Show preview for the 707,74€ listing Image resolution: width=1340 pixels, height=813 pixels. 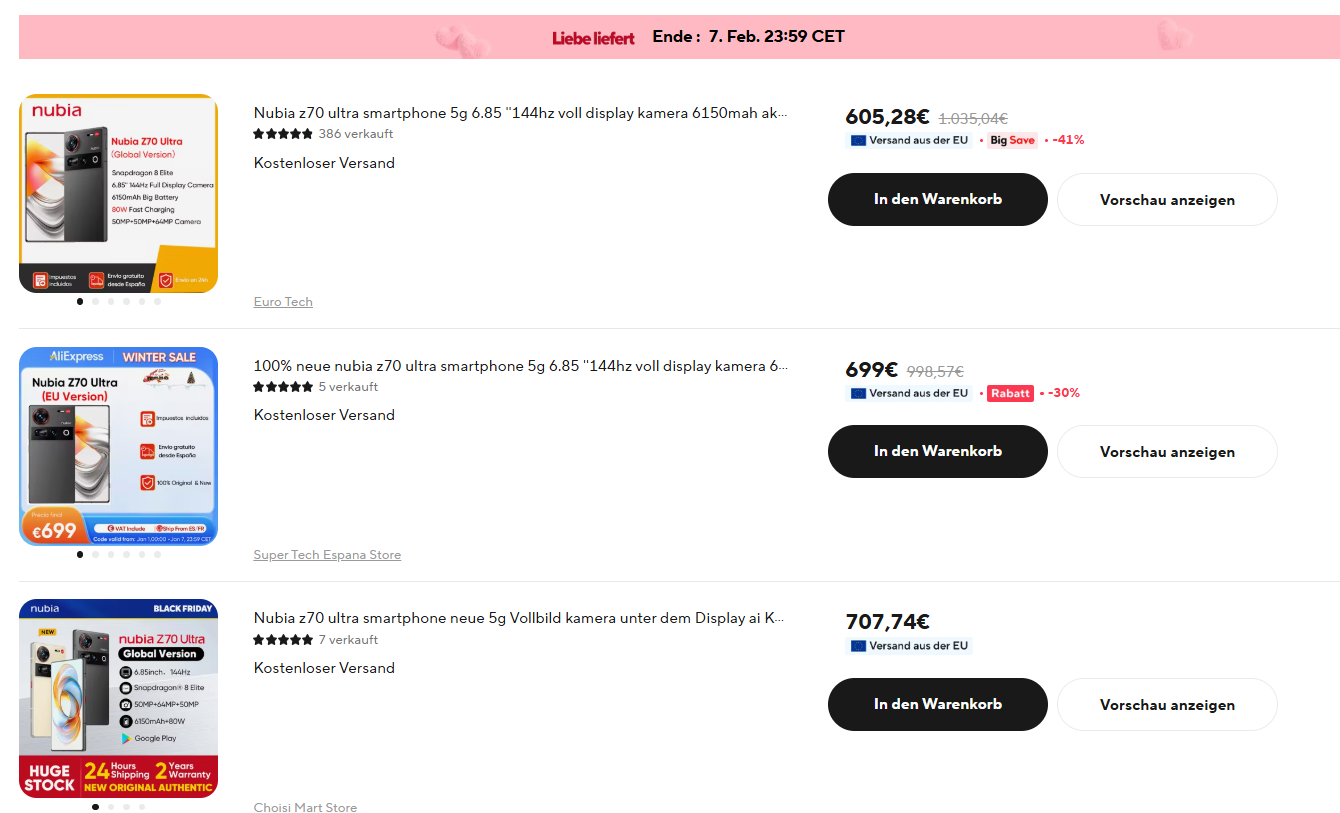point(1167,705)
